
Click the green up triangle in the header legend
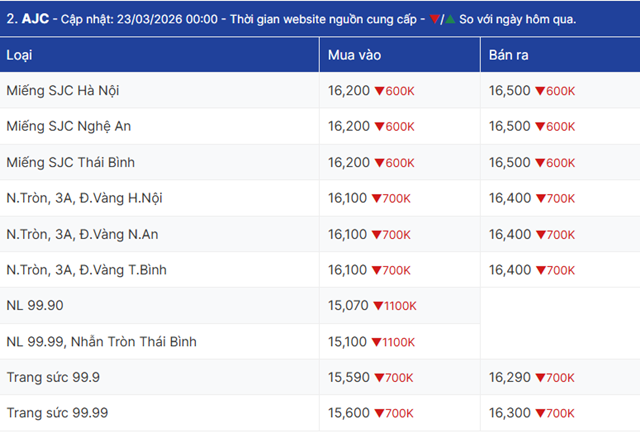coord(450,19)
